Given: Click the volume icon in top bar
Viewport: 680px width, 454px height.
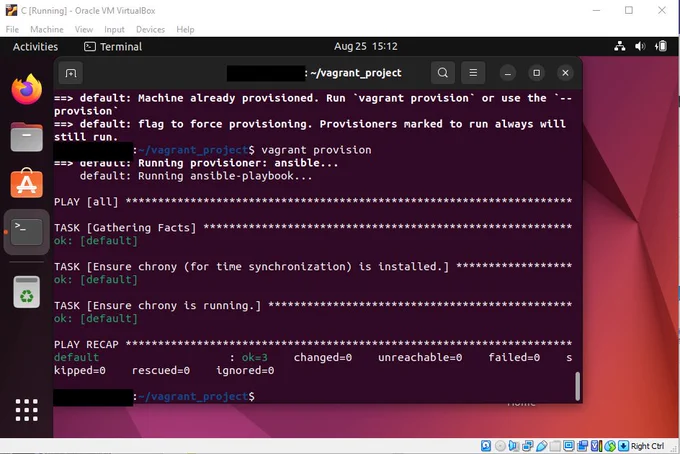Looking at the screenshot, I should click(640, 46).
